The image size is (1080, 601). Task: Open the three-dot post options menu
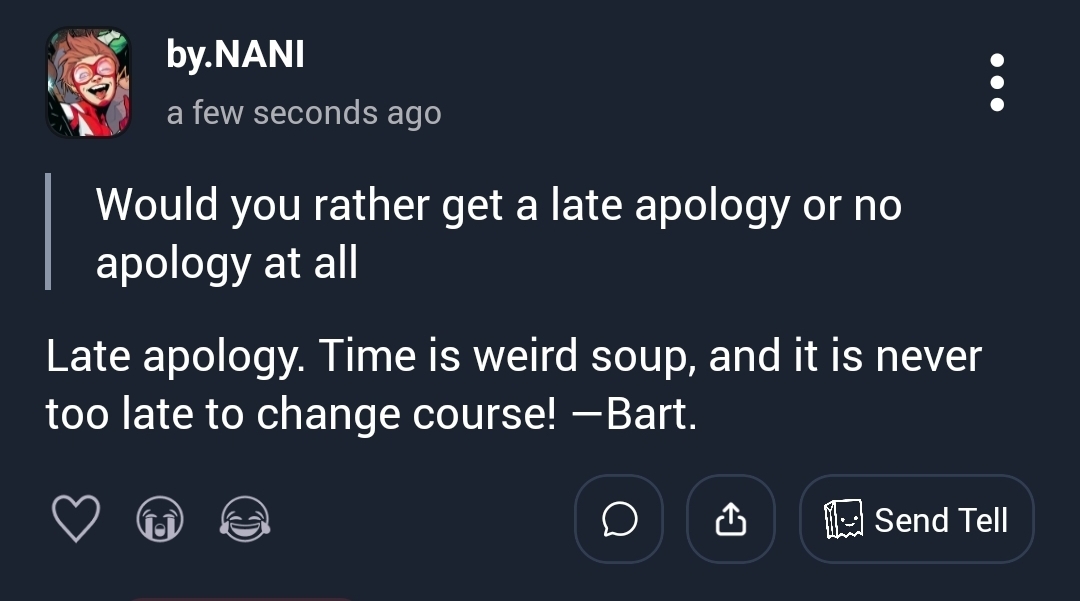click(996, 83)
